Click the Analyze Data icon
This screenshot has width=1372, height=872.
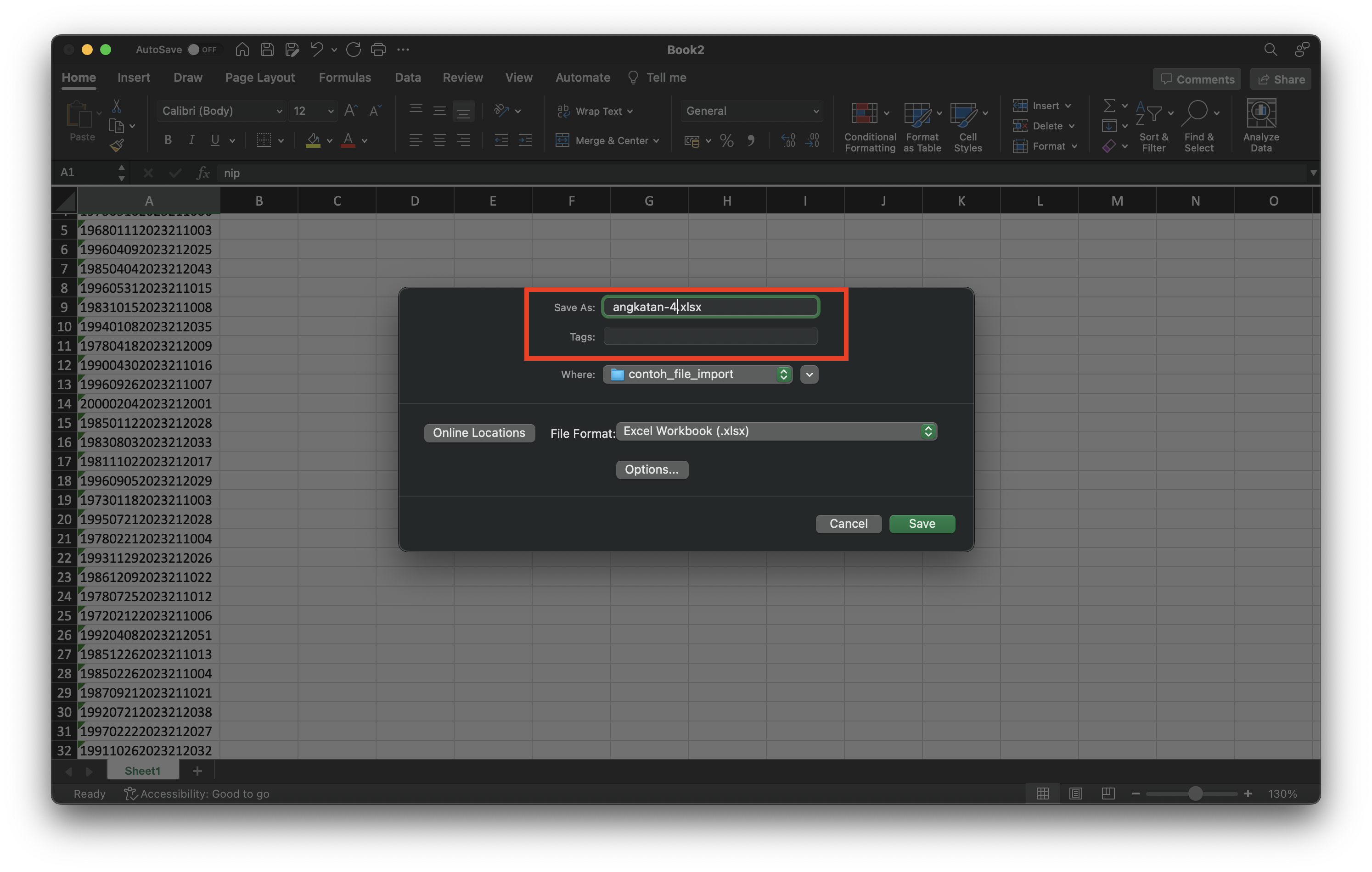pos(1261,125)
